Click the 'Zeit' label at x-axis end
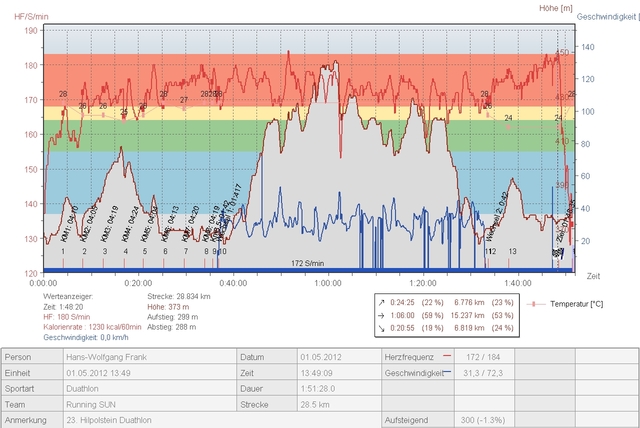Screen dimensions: 640x428 point(593,276)
